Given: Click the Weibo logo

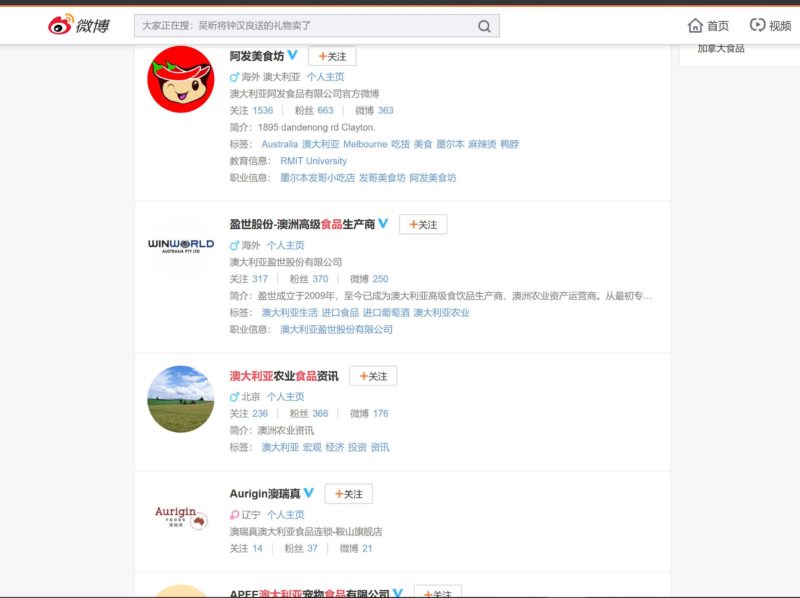Looking at the screenshot, I should 79,24.
